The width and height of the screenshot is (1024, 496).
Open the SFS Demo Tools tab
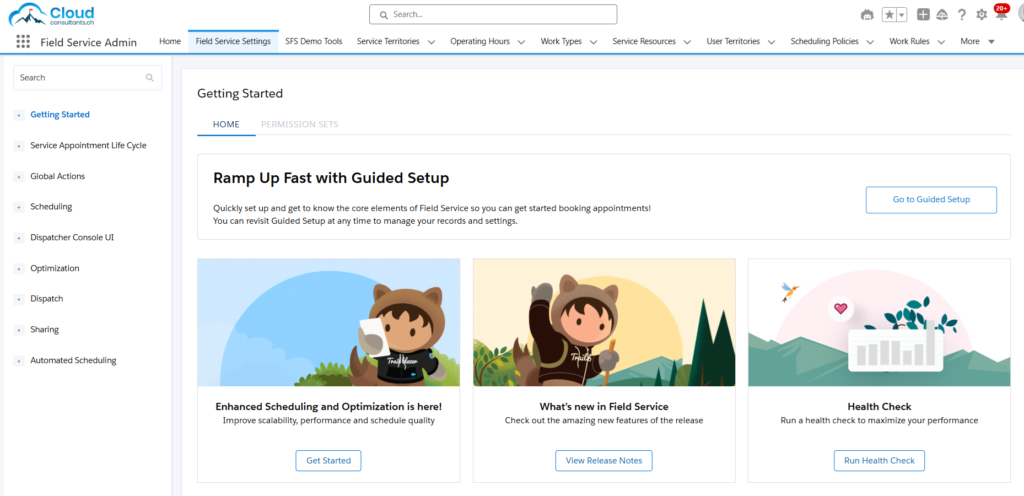point(313,42)
